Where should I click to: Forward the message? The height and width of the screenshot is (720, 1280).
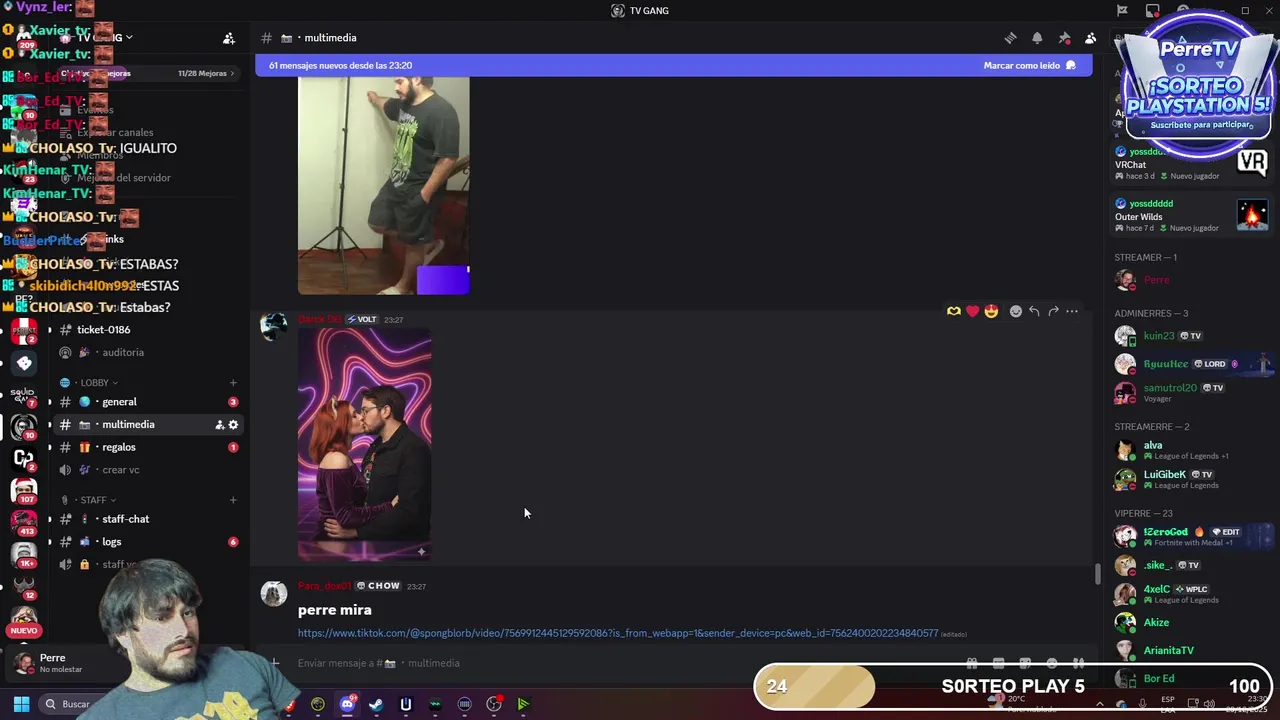[1053, 311]
